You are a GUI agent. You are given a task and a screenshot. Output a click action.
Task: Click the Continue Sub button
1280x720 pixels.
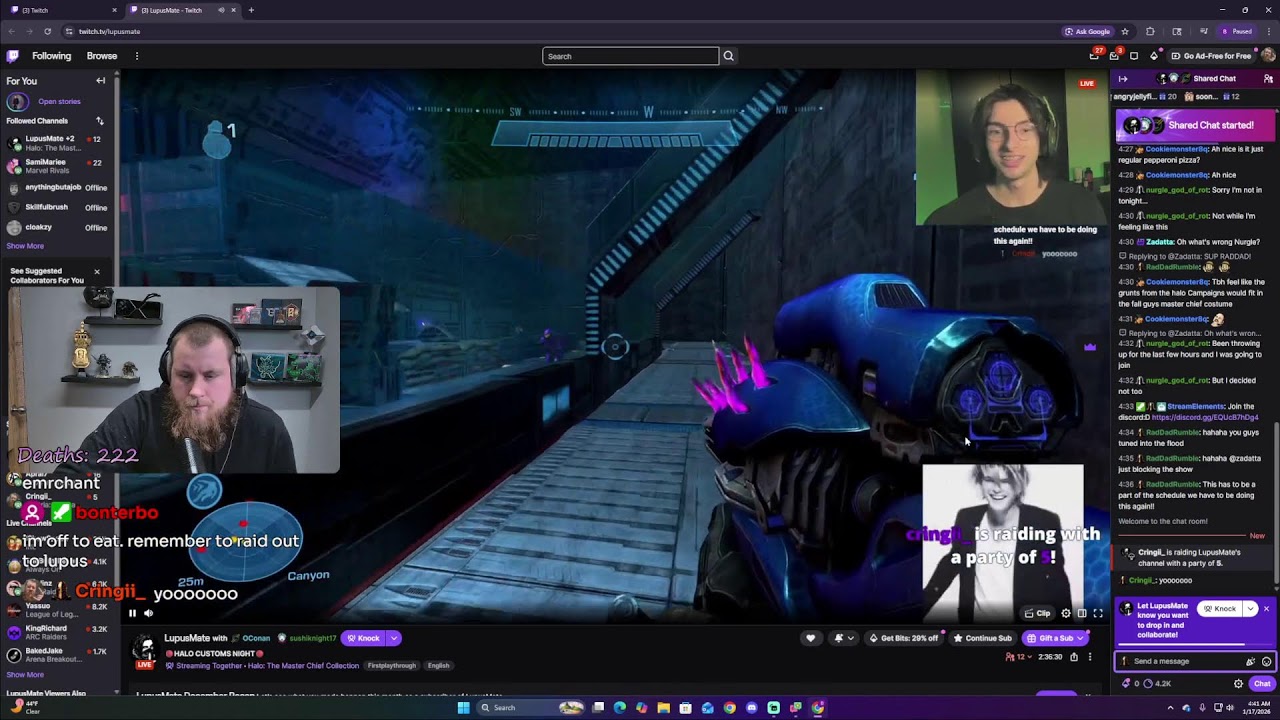point(983,638)
